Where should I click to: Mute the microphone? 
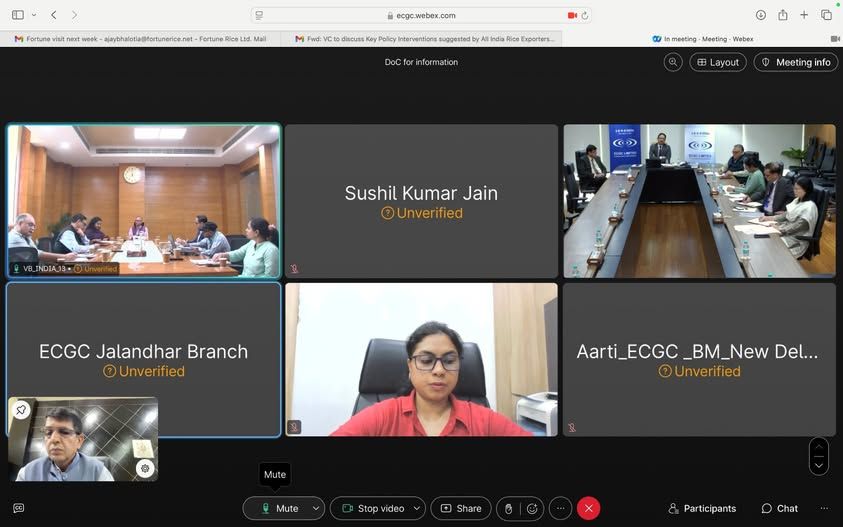pos(279,508)
